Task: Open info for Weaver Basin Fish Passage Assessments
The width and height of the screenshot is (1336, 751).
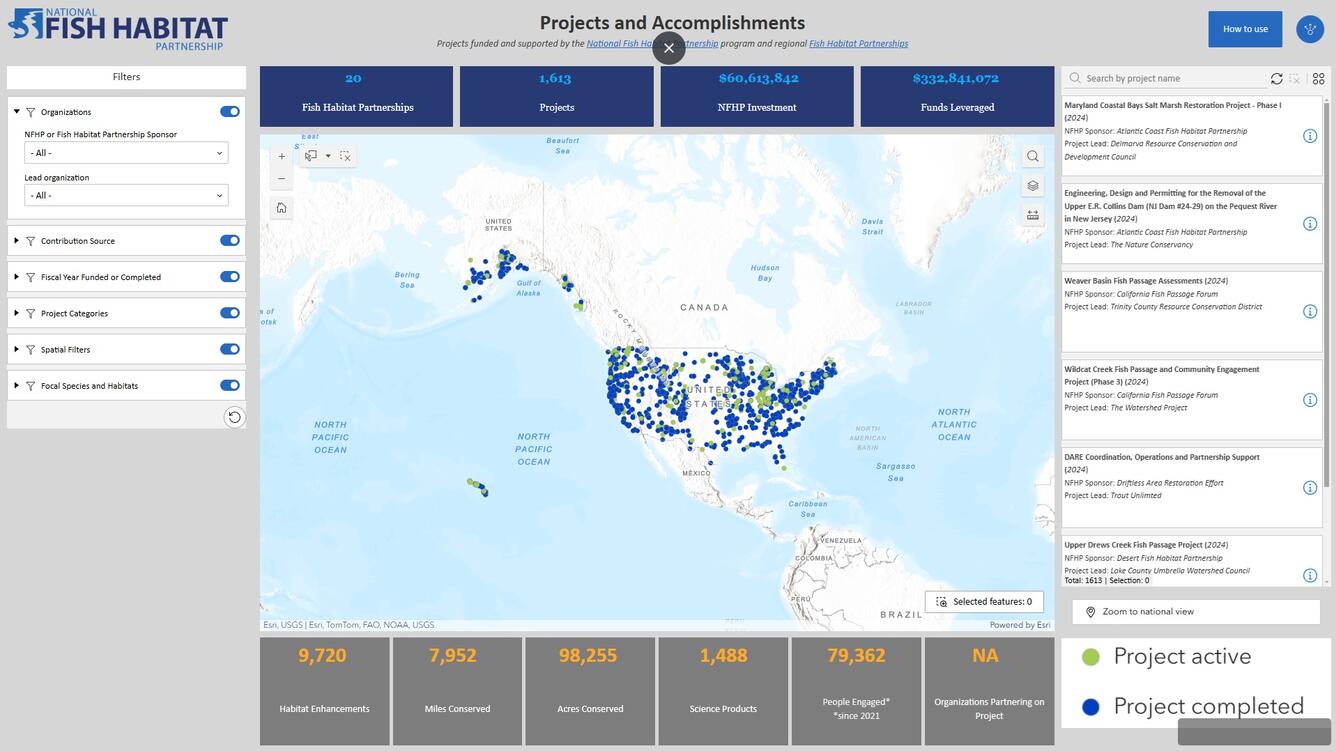Action: (1308, 309)
